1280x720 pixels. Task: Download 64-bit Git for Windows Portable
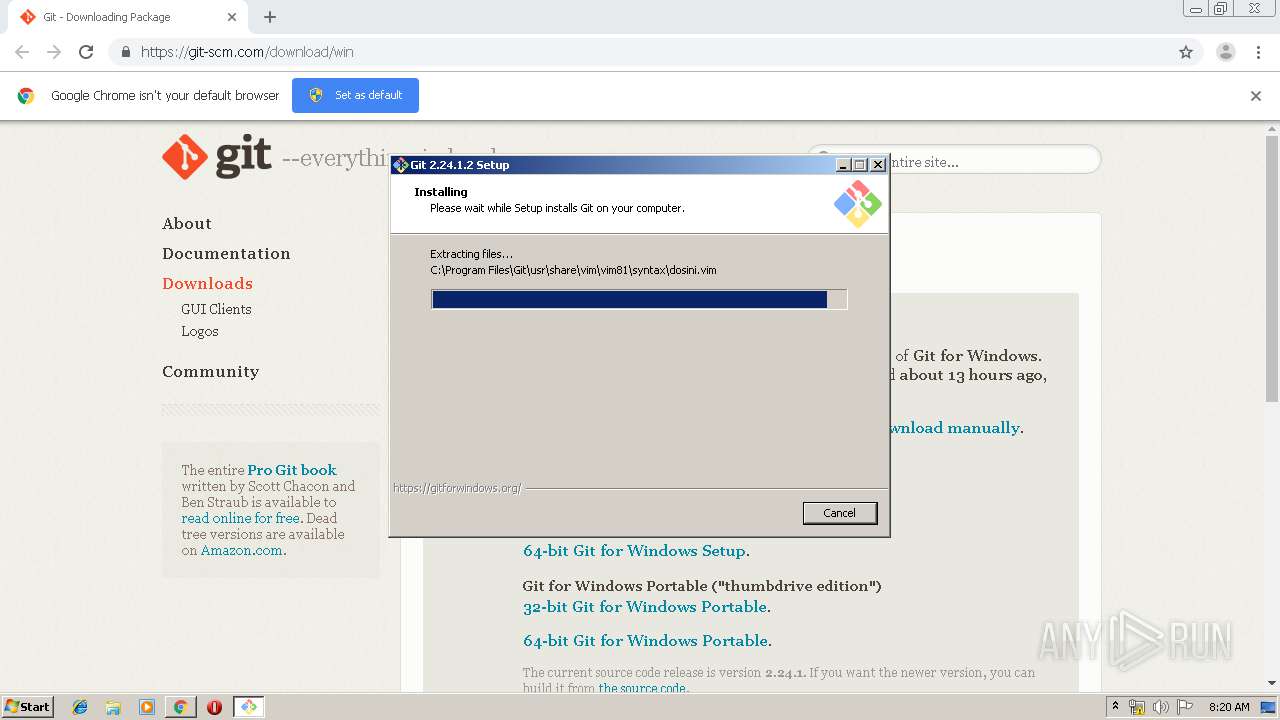pyautogui.click(x=645, y=641)
